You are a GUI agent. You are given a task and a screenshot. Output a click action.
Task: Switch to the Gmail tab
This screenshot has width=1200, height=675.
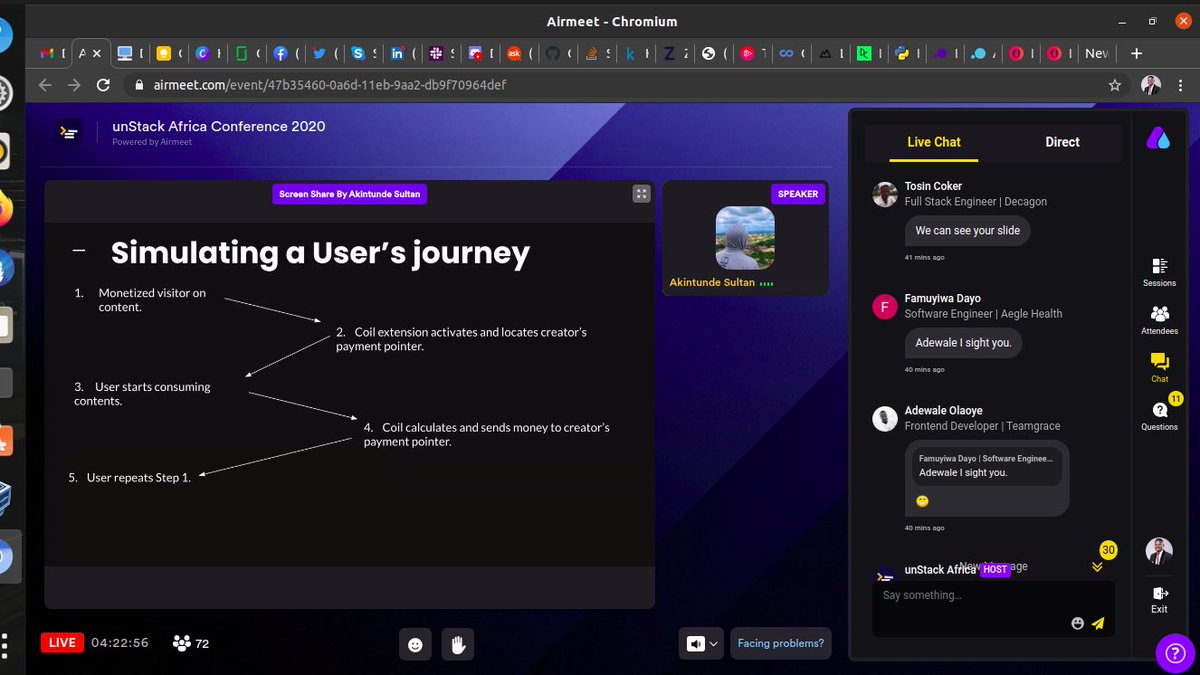click(x=52, y=53)
